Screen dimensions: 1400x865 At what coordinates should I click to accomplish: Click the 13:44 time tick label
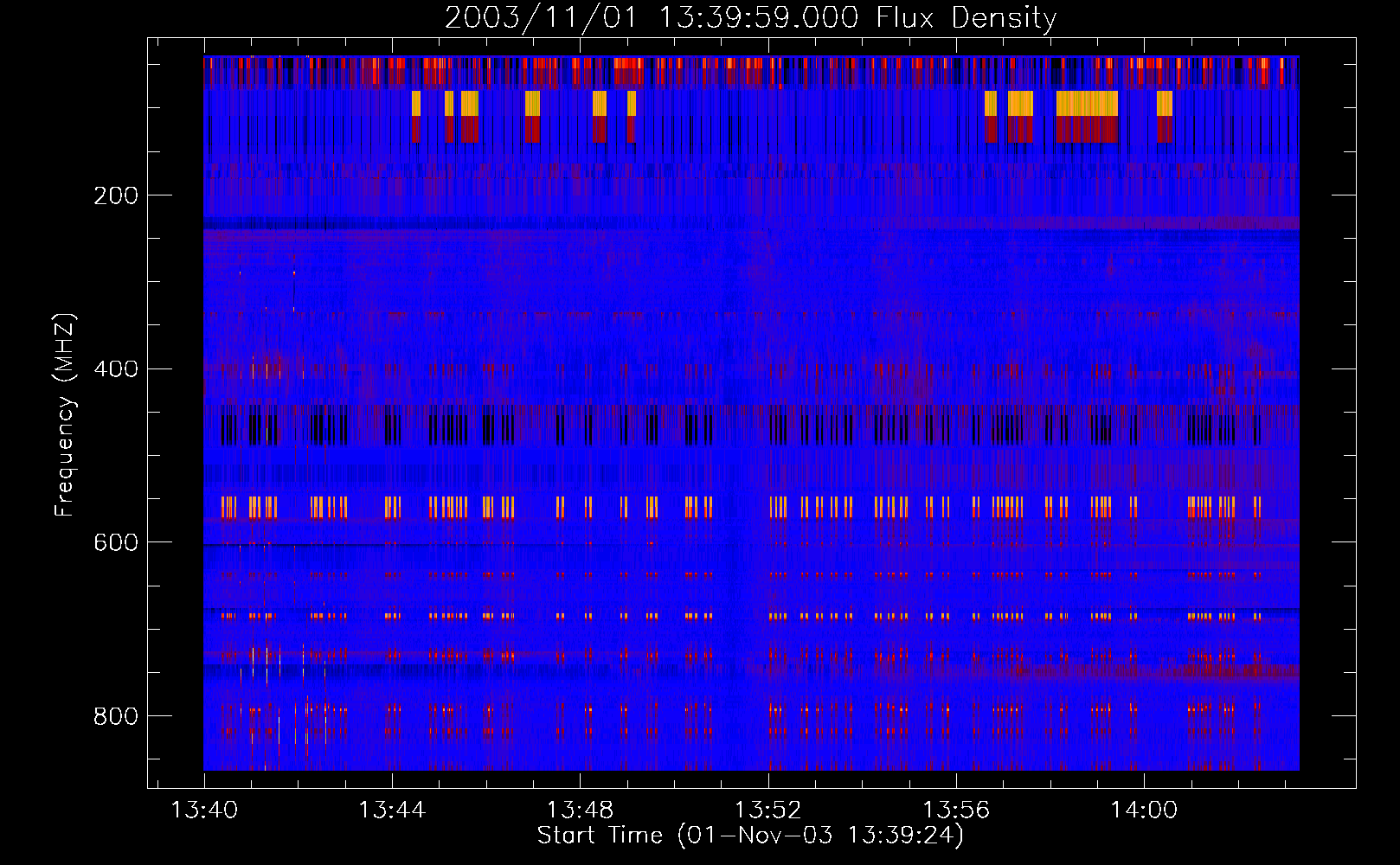point(392,810)
